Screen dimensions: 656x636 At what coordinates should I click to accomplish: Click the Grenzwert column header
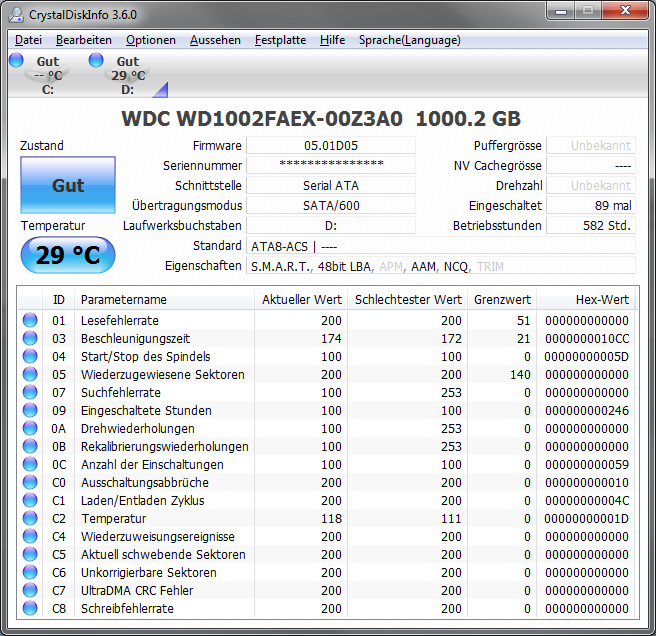(502, 300)
